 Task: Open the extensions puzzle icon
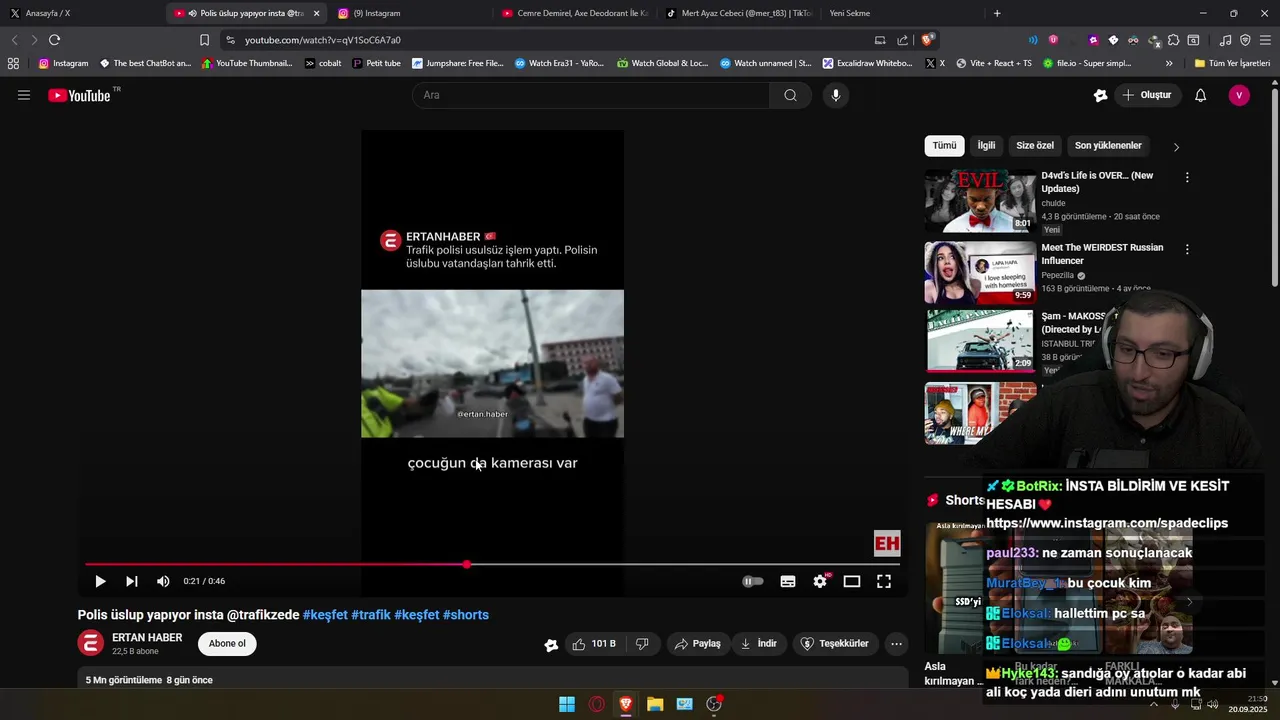pyautogui.click(x=1174, y=40)
